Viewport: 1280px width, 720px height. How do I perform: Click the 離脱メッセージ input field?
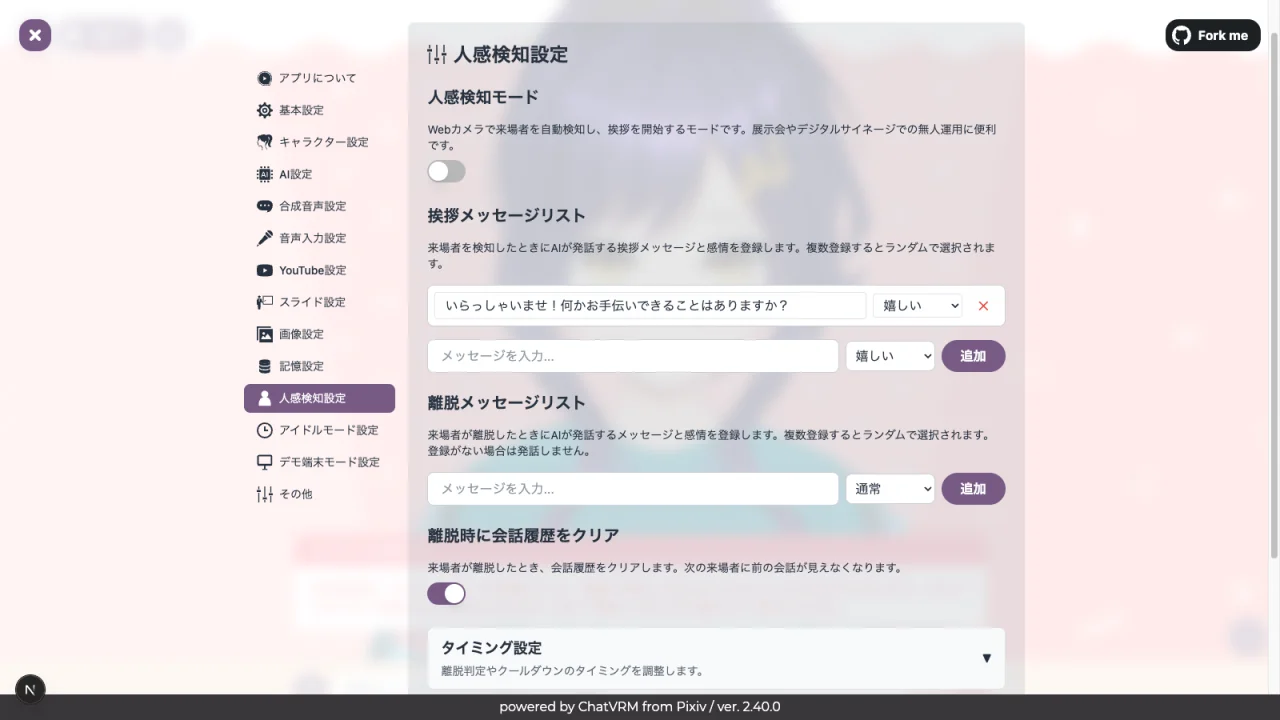[633, 489]
